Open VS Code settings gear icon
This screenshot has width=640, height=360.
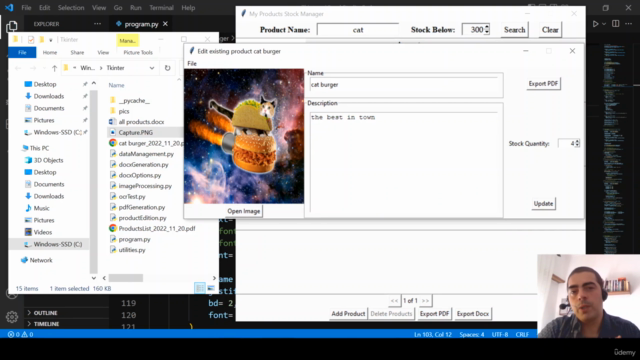(x=12, y=316)
